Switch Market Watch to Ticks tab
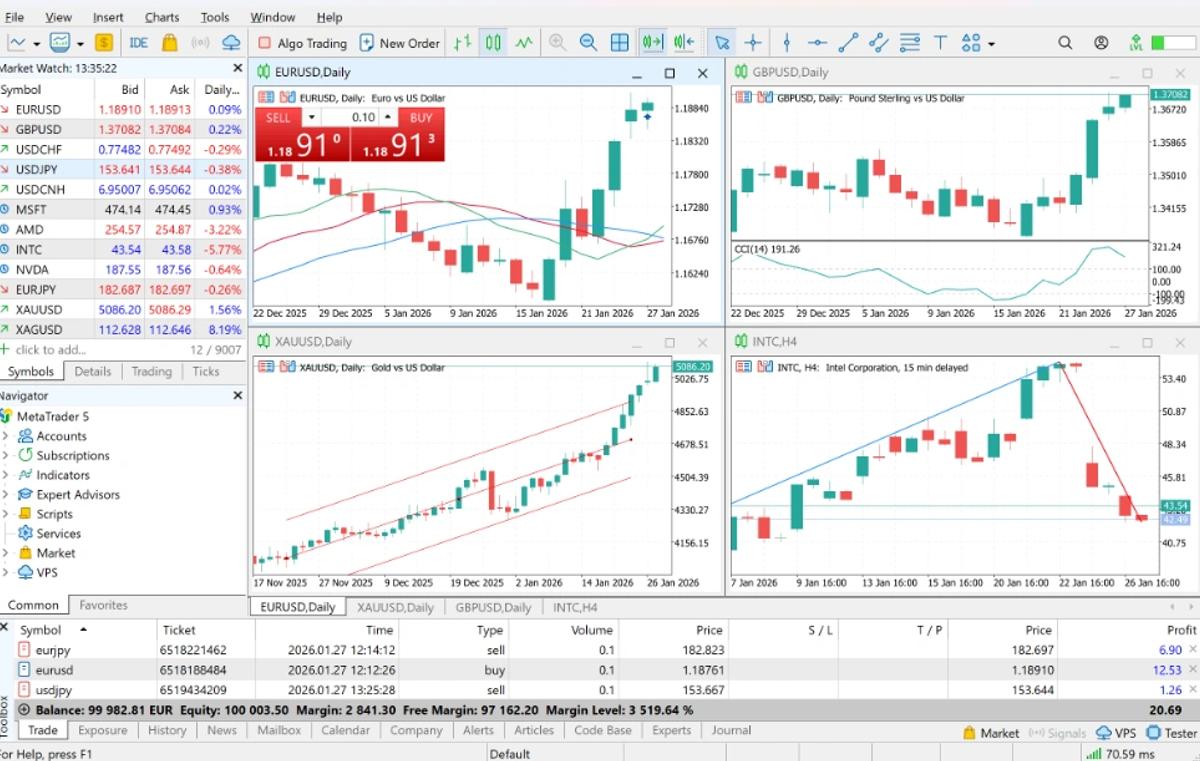The width and height of the screenshot is (1200, 761). 206,371
